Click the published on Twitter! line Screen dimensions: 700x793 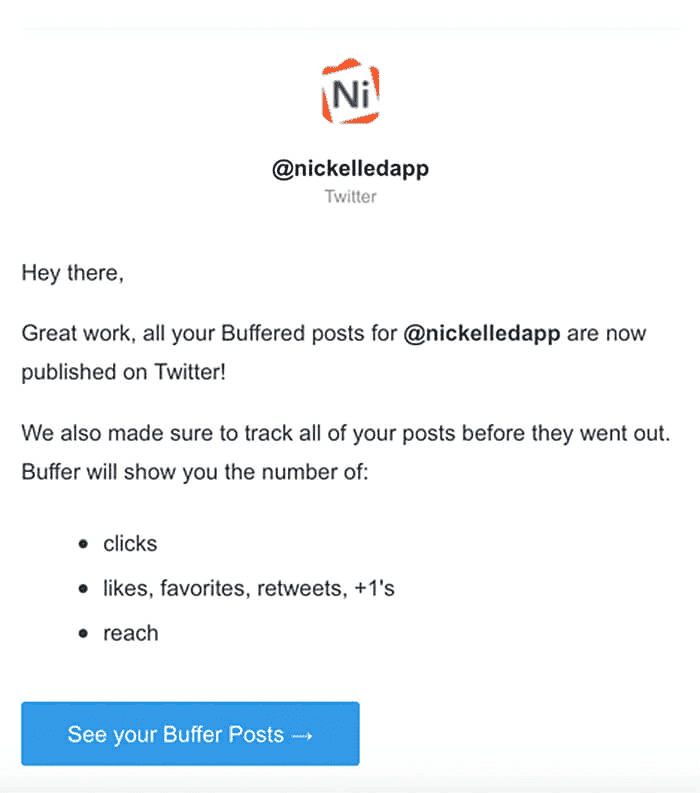click(x=119, y=371)
